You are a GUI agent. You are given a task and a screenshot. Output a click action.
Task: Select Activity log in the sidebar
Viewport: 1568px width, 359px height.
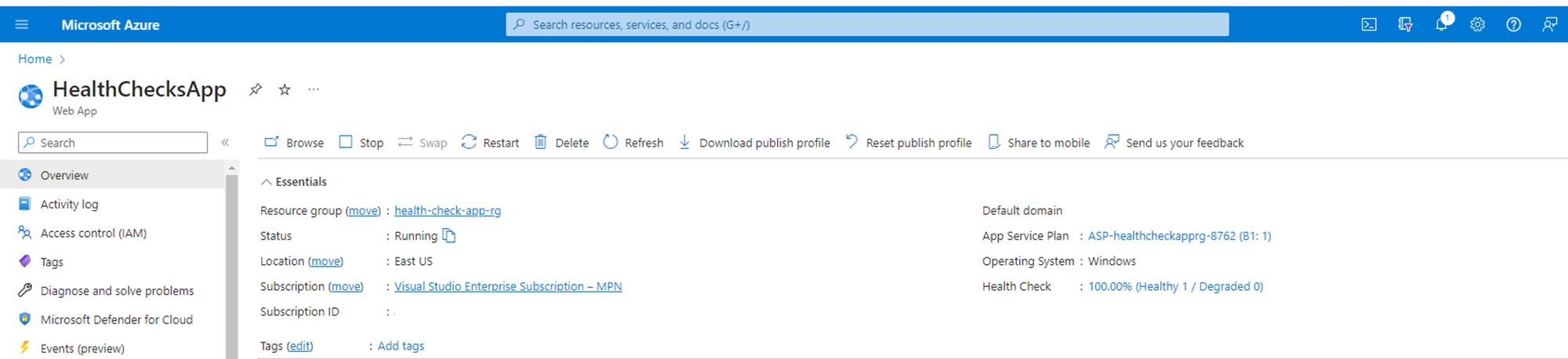coord(69,205)
